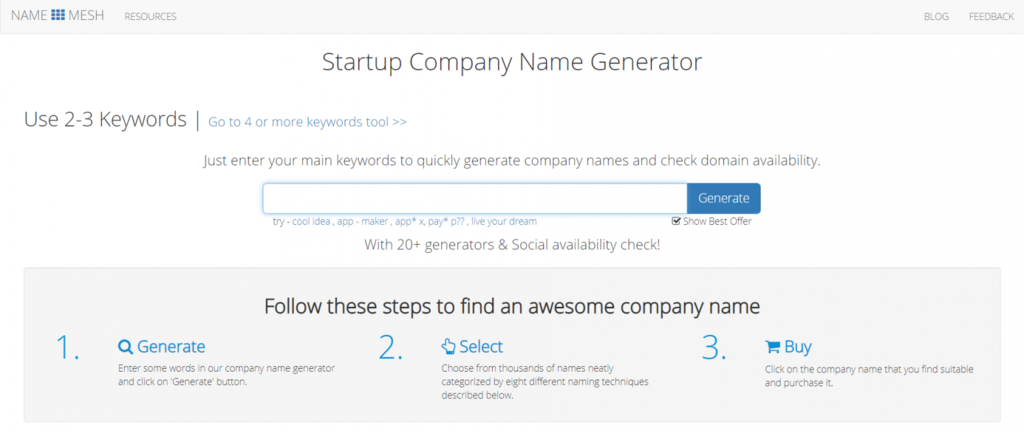Click the Generate step heading text

point(171,347)
